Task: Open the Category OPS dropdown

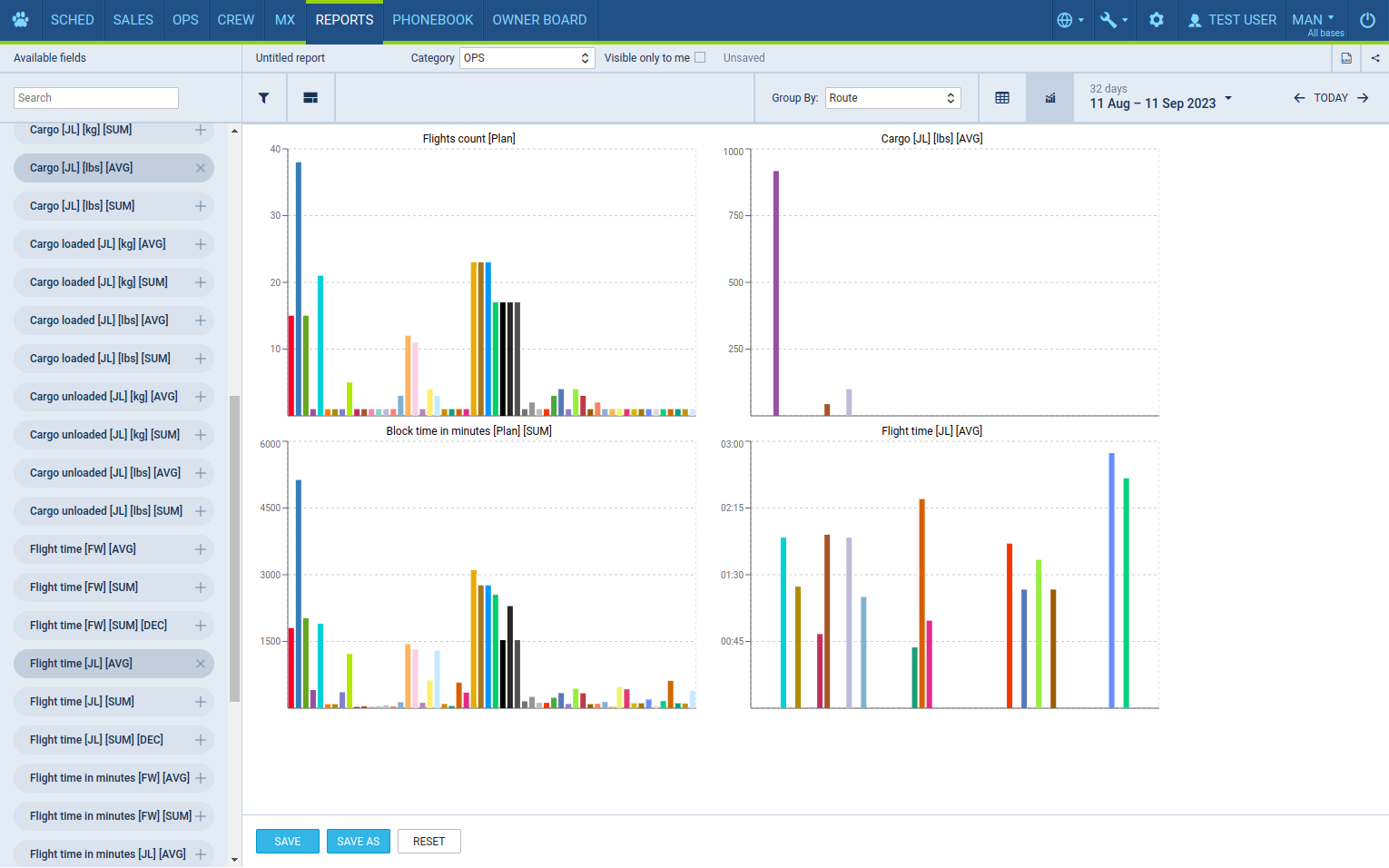Action: pos(527,58)
